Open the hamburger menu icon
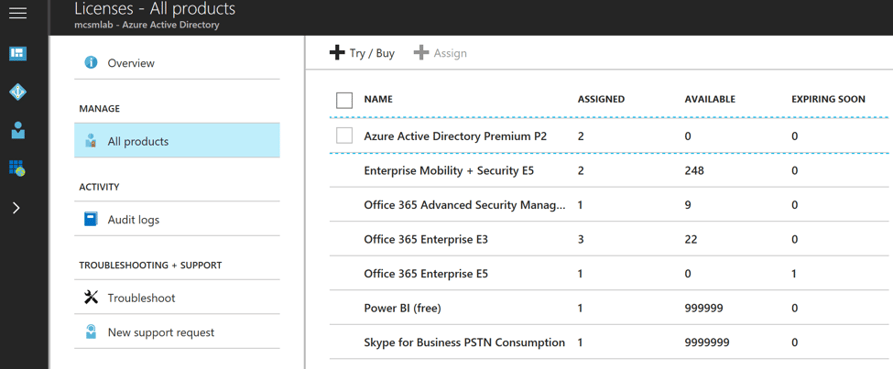Screen dimensions: 893x369 pyautogui.click(x=18, y=13)
